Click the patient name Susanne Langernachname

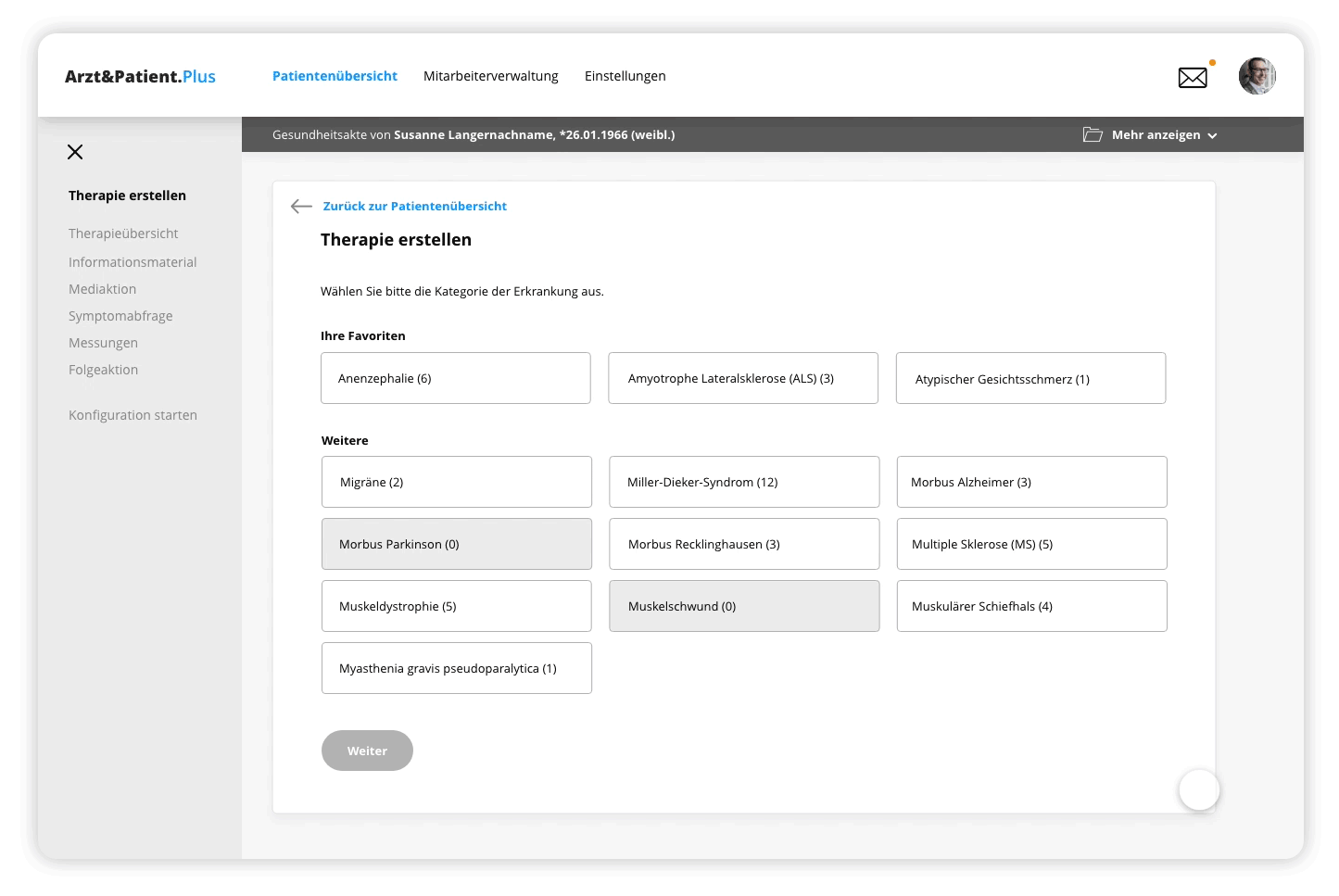474,134
